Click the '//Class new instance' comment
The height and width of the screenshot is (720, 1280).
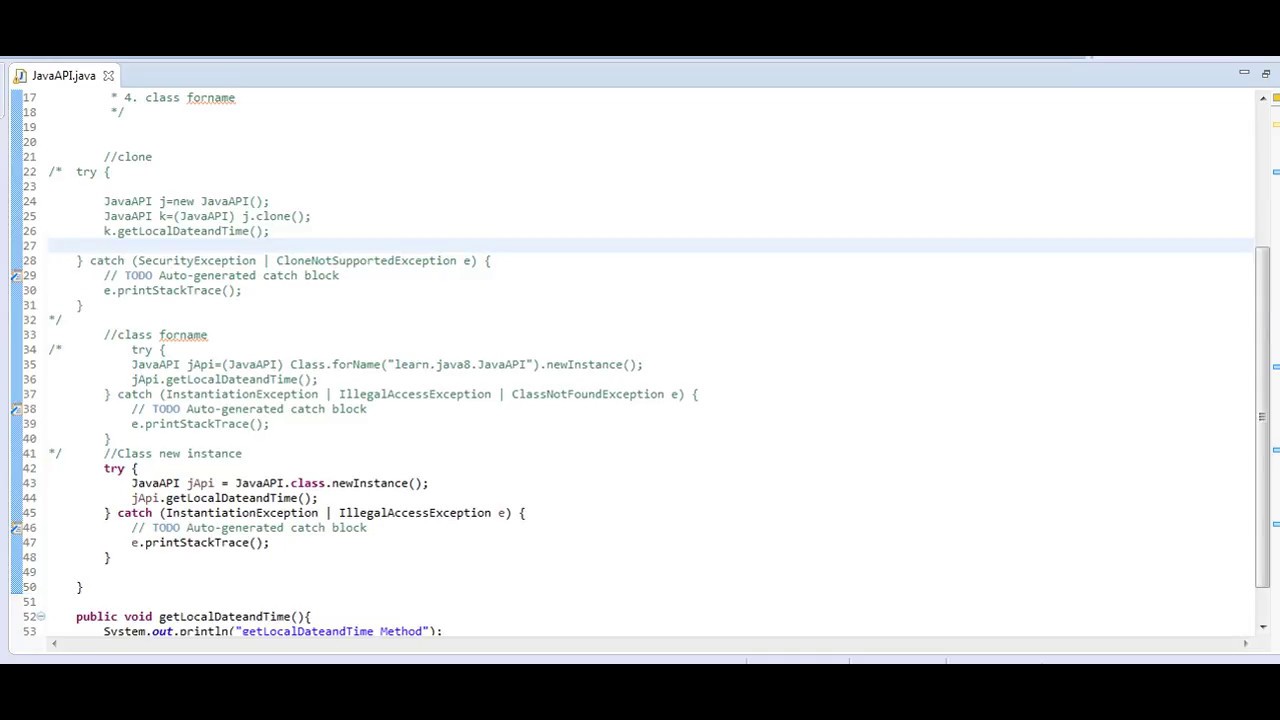[172, 454]
